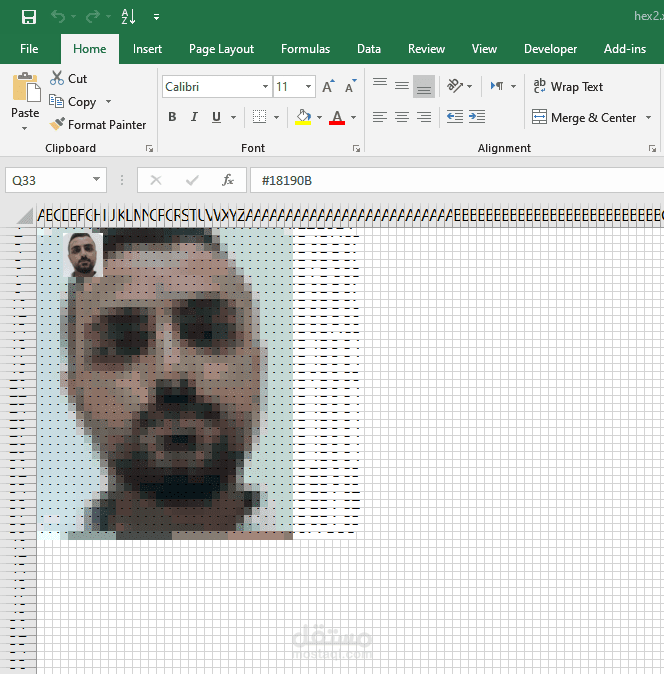Toggle Bold formatting
This screenshot has height=674, width=664.
(x=172, y=117)
